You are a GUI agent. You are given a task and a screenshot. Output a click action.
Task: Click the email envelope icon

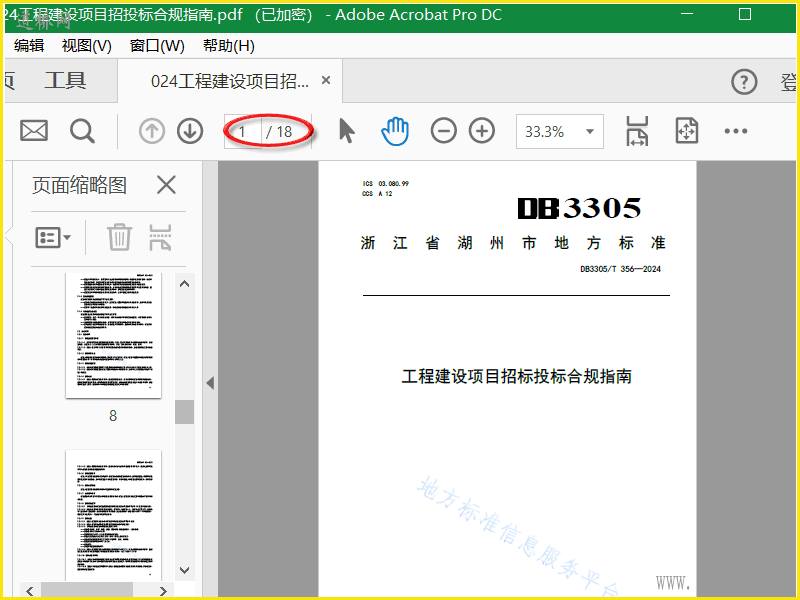pyautogui.click(x=34, y=131)
